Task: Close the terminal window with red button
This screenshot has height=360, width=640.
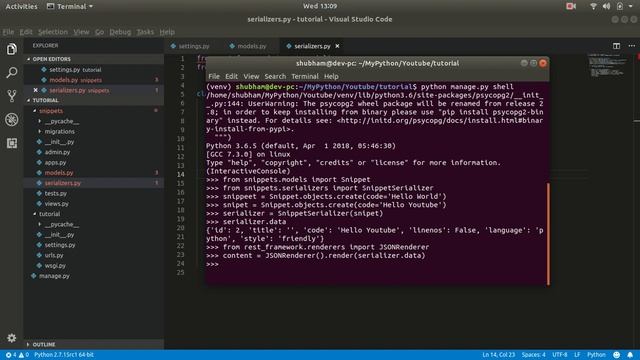Action: [543, 63]
